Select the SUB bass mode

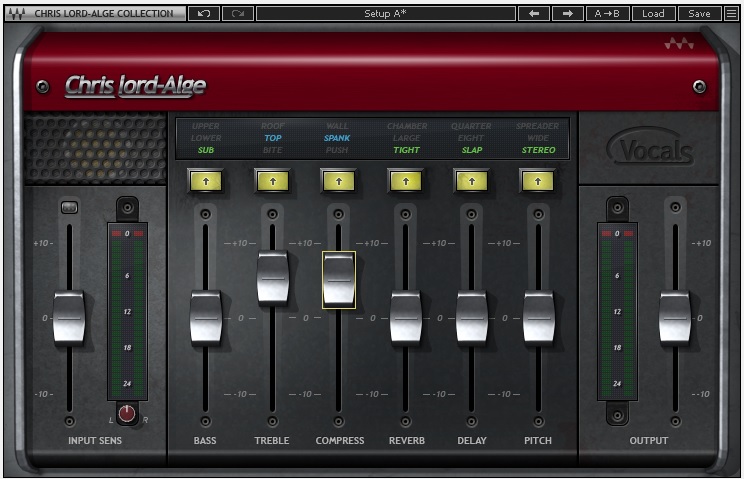pos(206,150)
